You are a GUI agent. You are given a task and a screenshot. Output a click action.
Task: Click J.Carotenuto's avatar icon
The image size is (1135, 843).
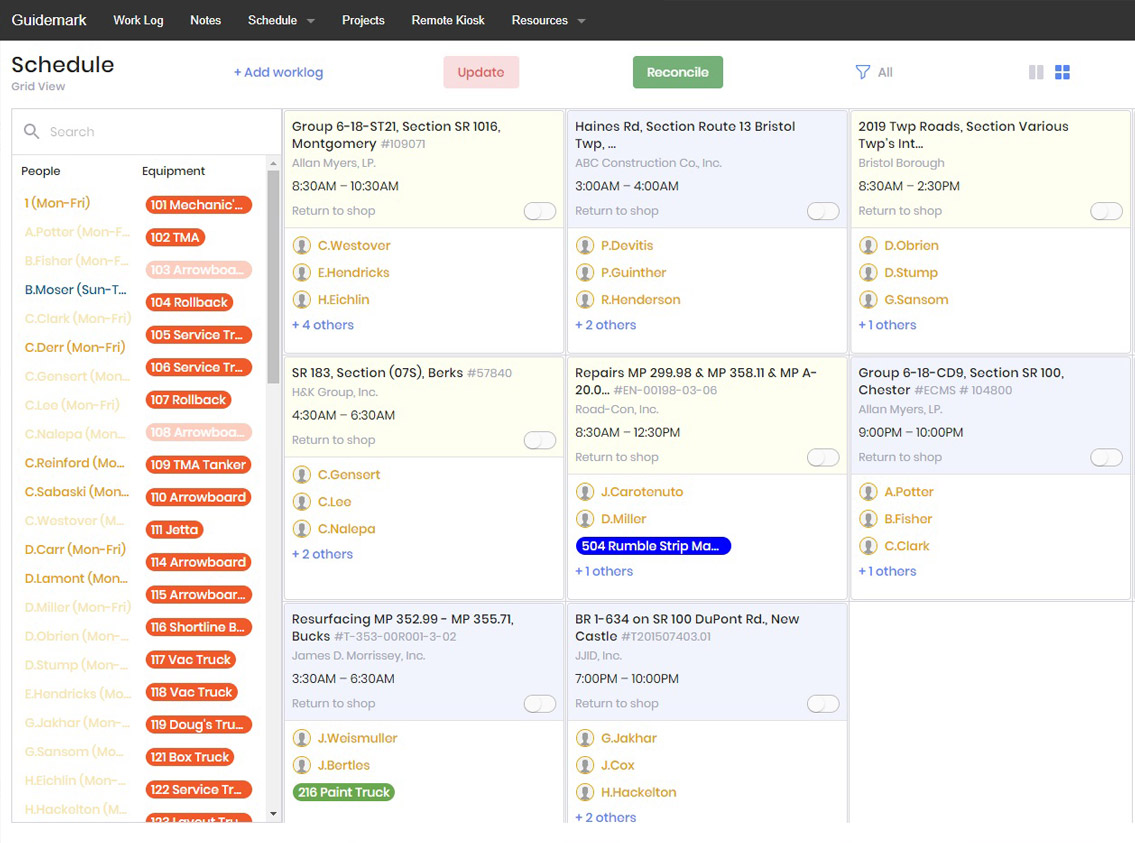[x=584, y=492]
